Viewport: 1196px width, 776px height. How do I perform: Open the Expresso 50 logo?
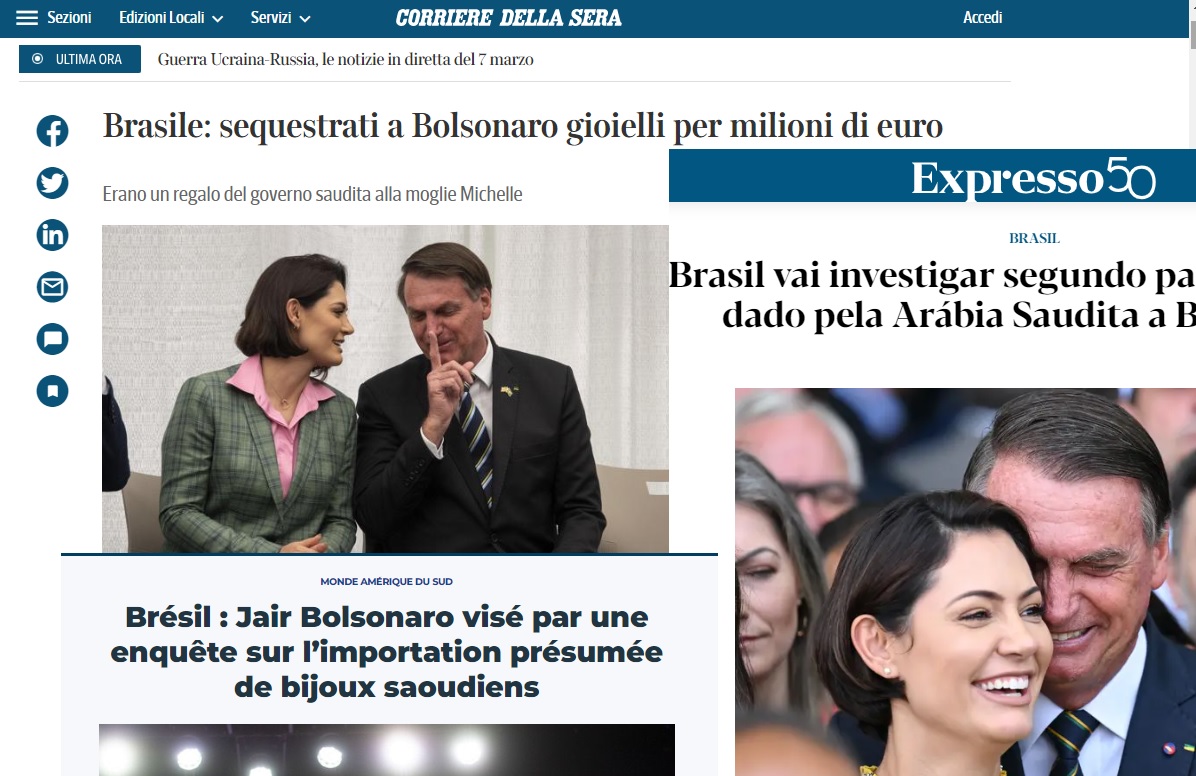[1034, 179]
